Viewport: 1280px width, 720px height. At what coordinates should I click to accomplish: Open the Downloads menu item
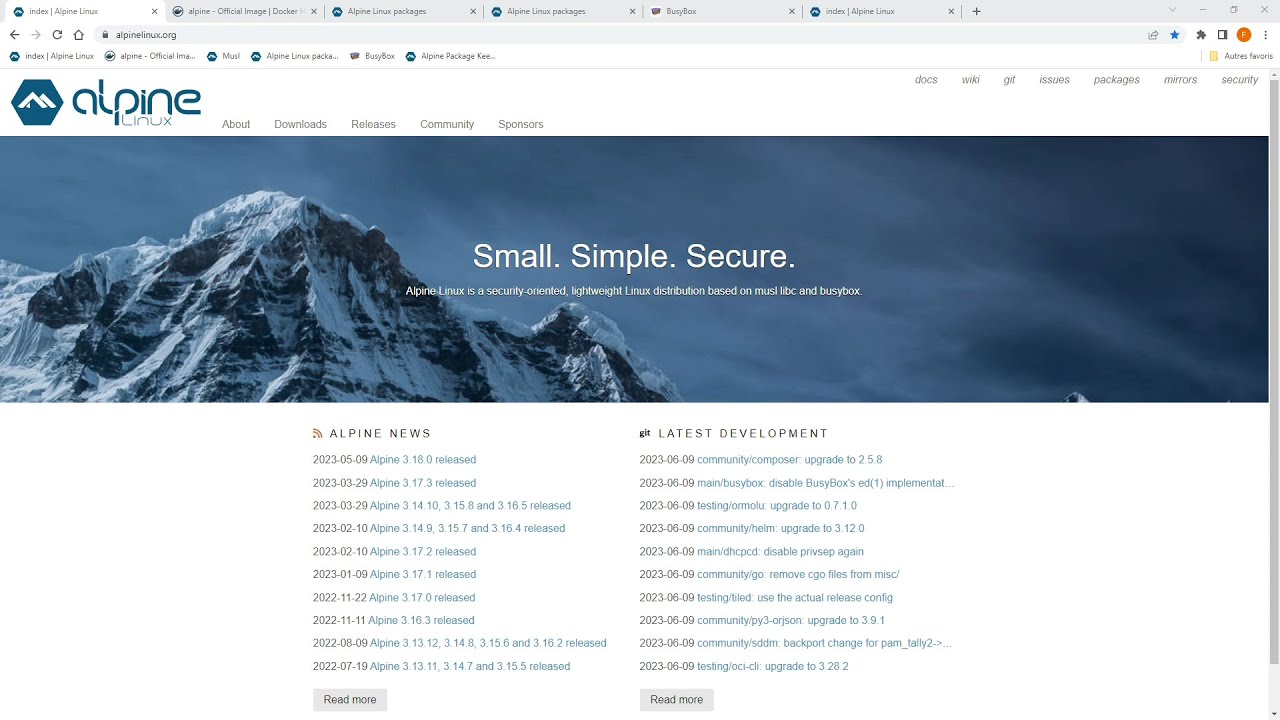[x=300, y=124]
